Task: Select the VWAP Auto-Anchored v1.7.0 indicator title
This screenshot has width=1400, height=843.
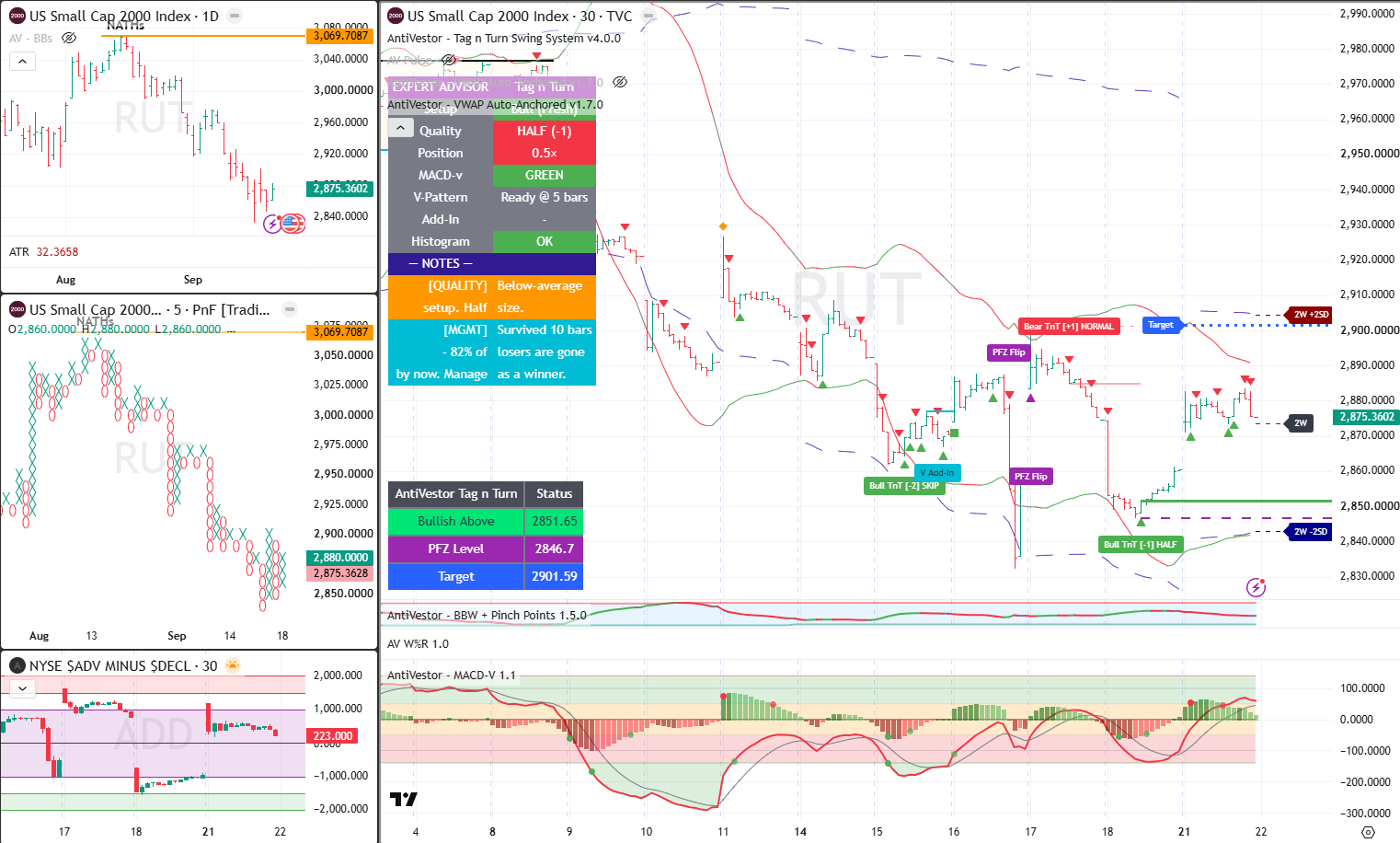Action: coord(495,104)
